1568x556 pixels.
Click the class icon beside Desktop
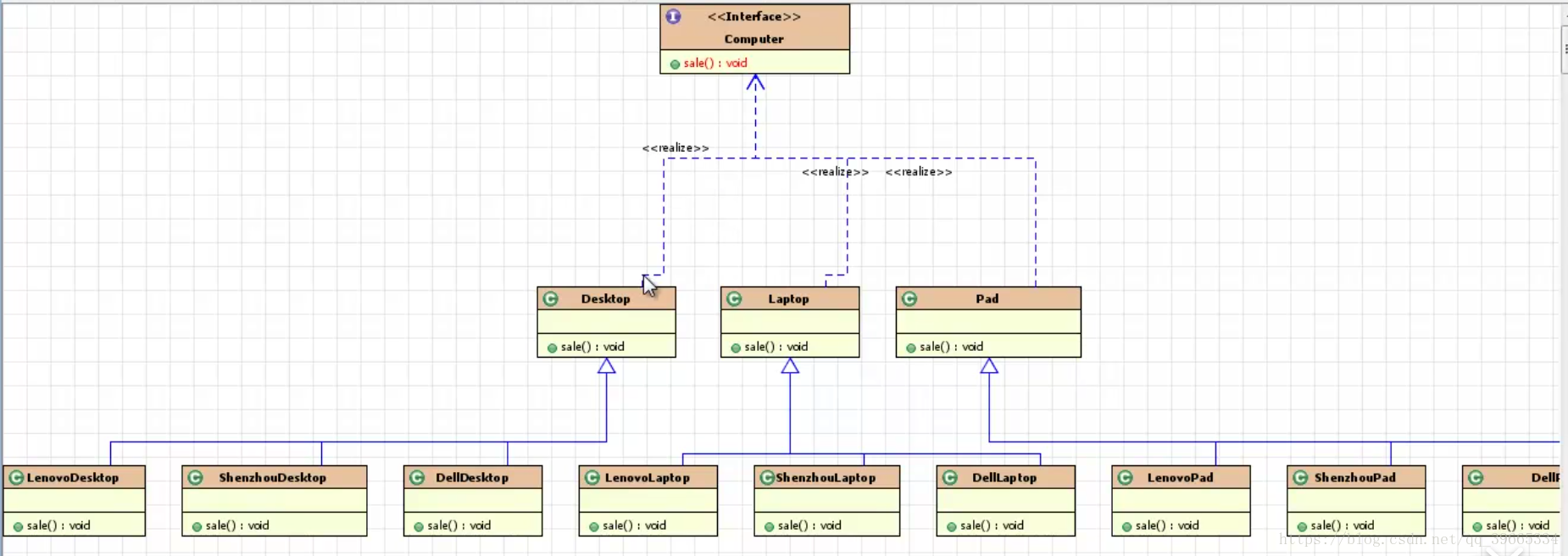pyautogui.click(x=551, y=298)
